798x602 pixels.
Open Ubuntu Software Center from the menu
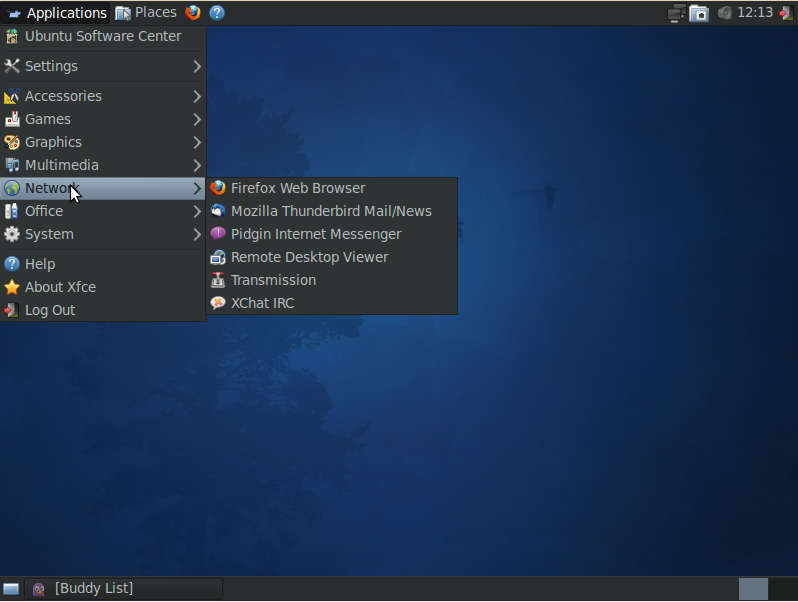point(103,36)
